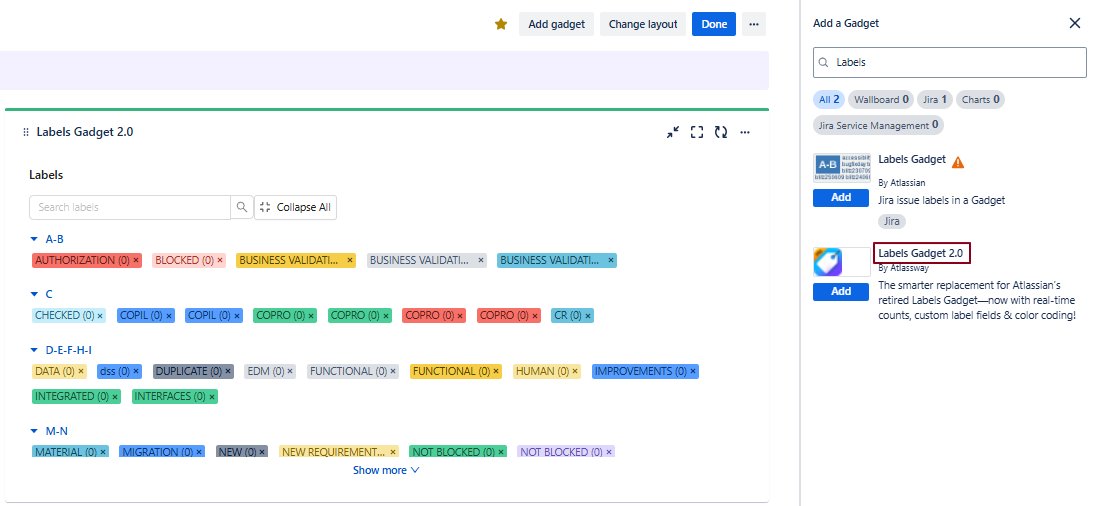The width and height of the screenshot is (1099, 506).
Task: Close the Add a Gadget panel
Action: 1075,23
